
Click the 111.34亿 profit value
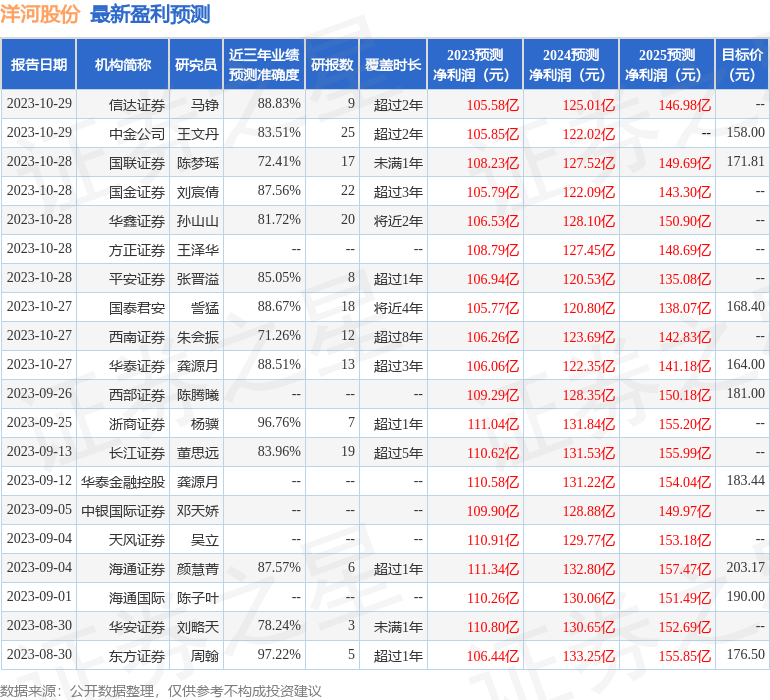(493, 568)
